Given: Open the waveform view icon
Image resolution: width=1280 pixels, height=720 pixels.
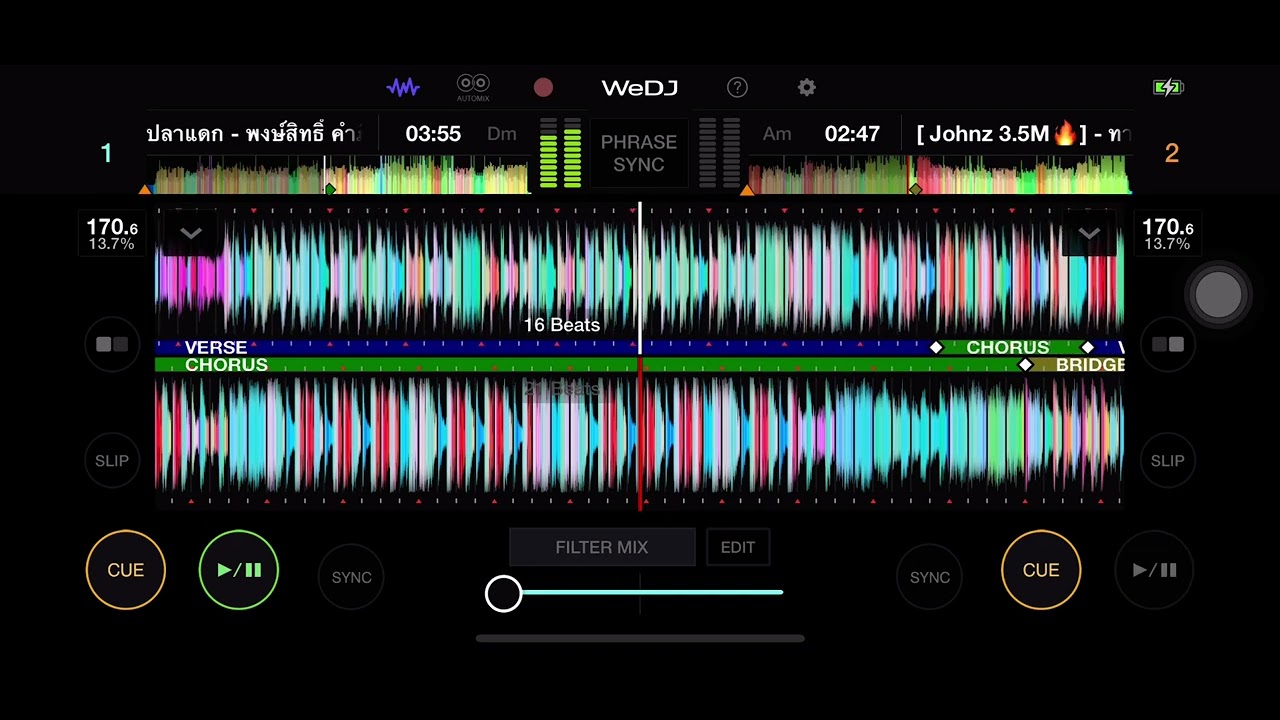Looking at the screenshot, I should (x=403, y=88).
